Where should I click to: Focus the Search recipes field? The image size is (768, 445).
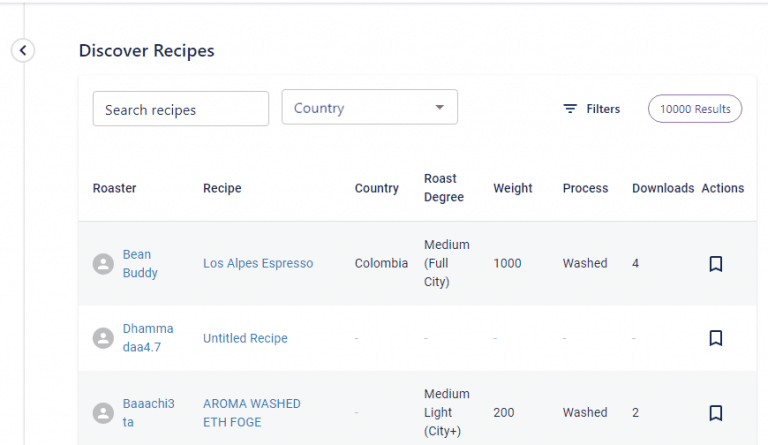point(180,109)
